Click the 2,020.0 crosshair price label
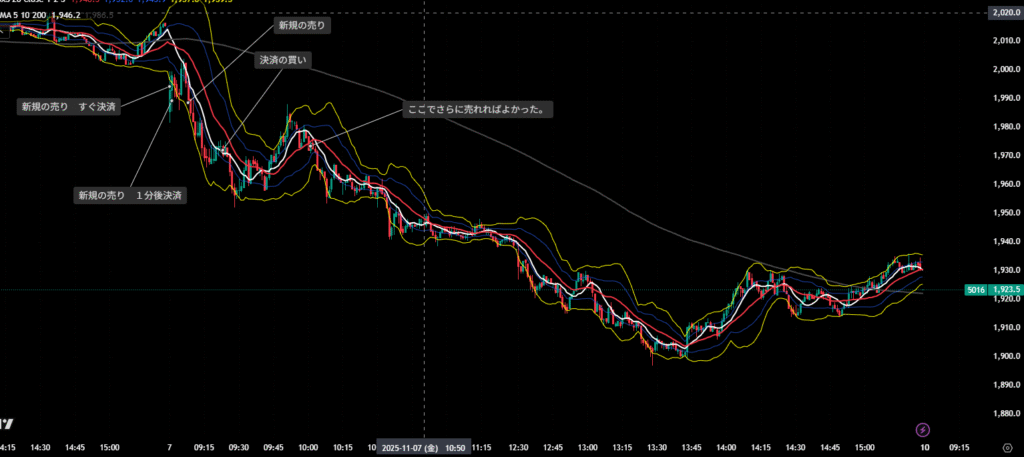The height and width of the screenshot is (457, 1024). pos(1004,12)
